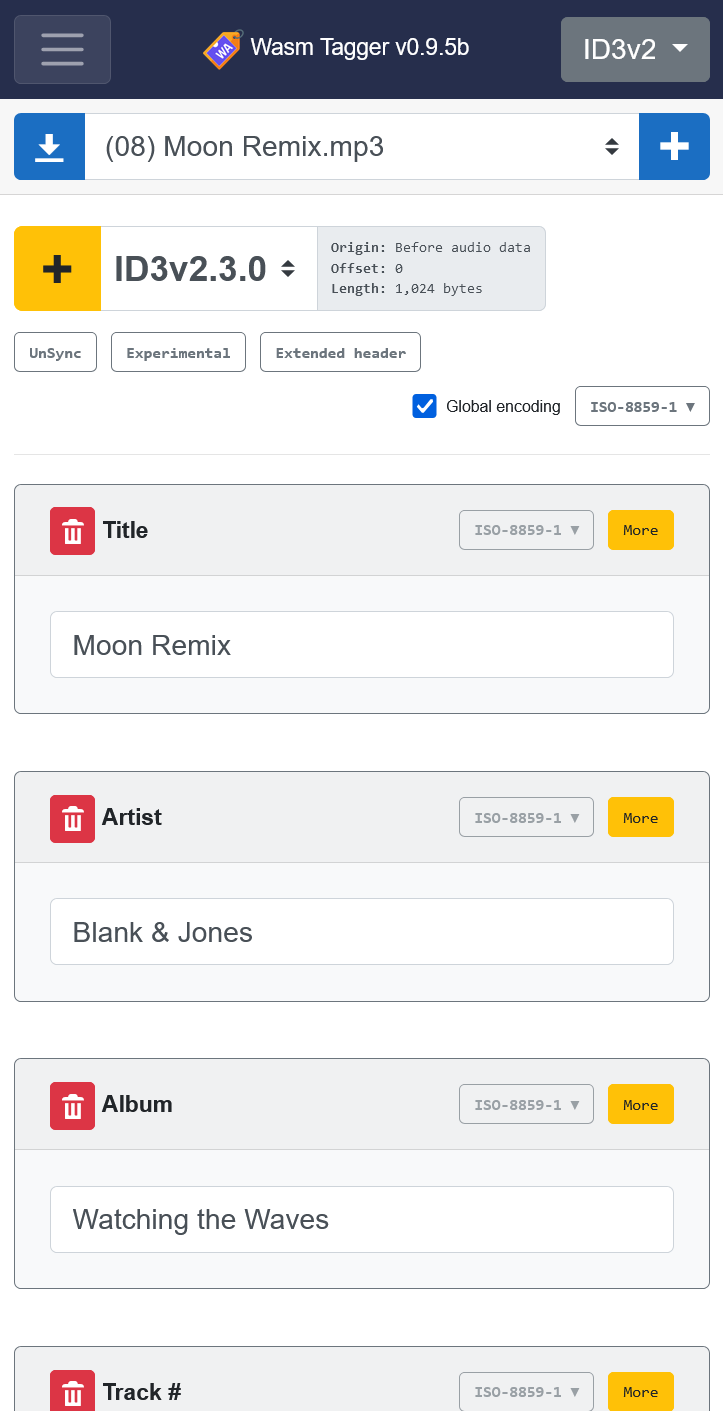Delete the Album frame

[72, 1106]
